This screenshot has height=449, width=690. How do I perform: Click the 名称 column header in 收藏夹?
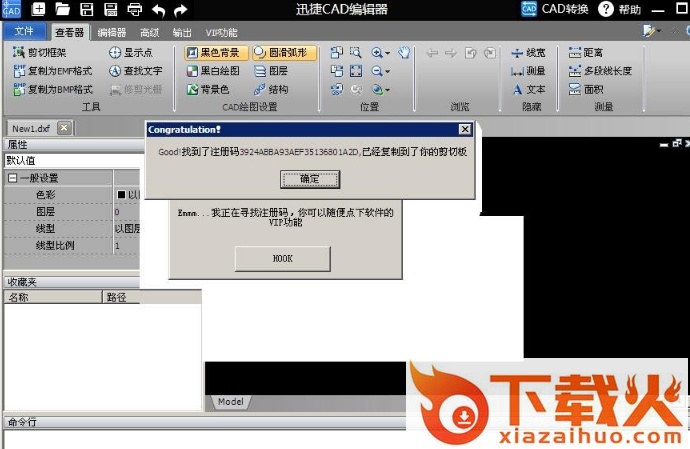53,297
